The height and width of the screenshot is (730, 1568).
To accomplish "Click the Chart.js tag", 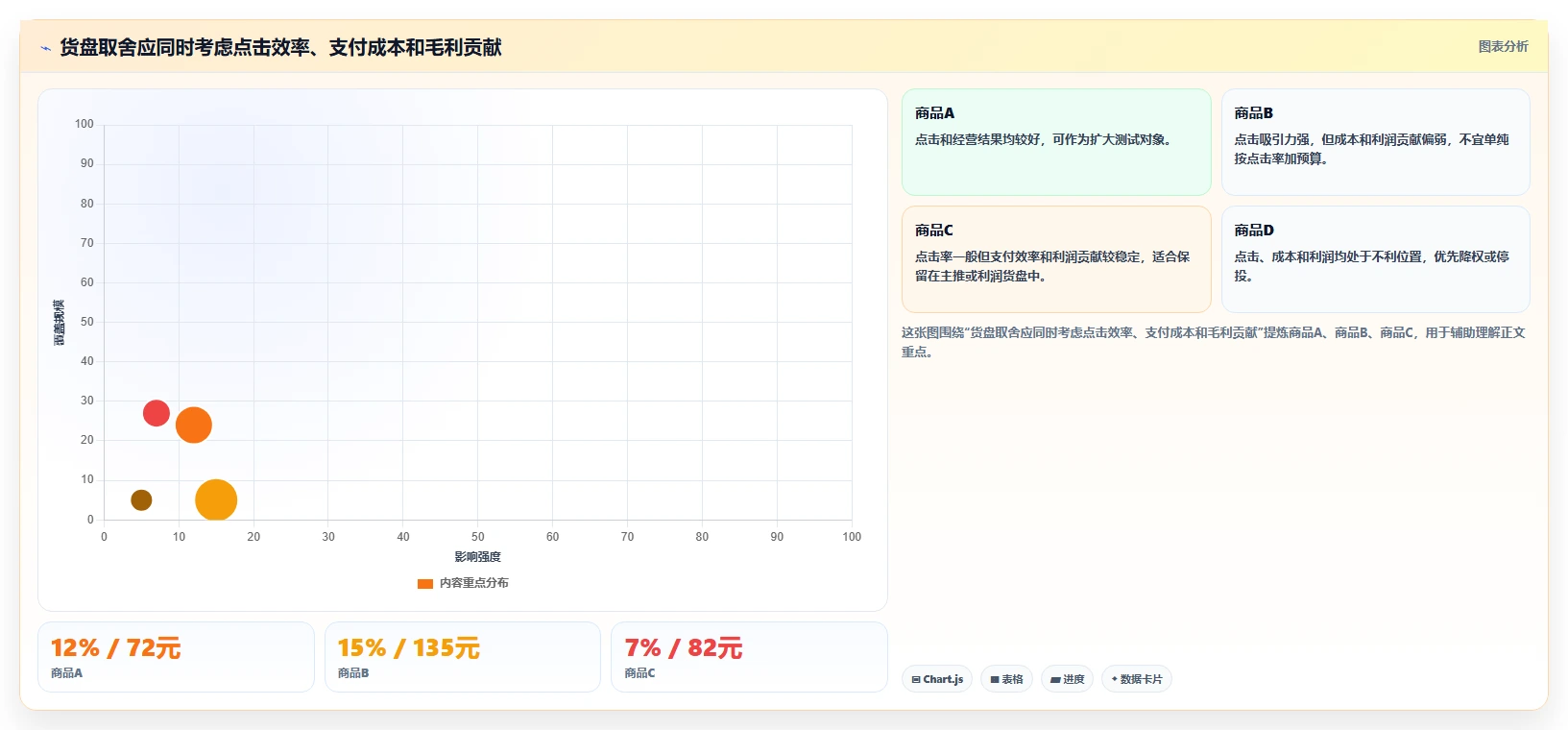I will click(x=937, y=679).
